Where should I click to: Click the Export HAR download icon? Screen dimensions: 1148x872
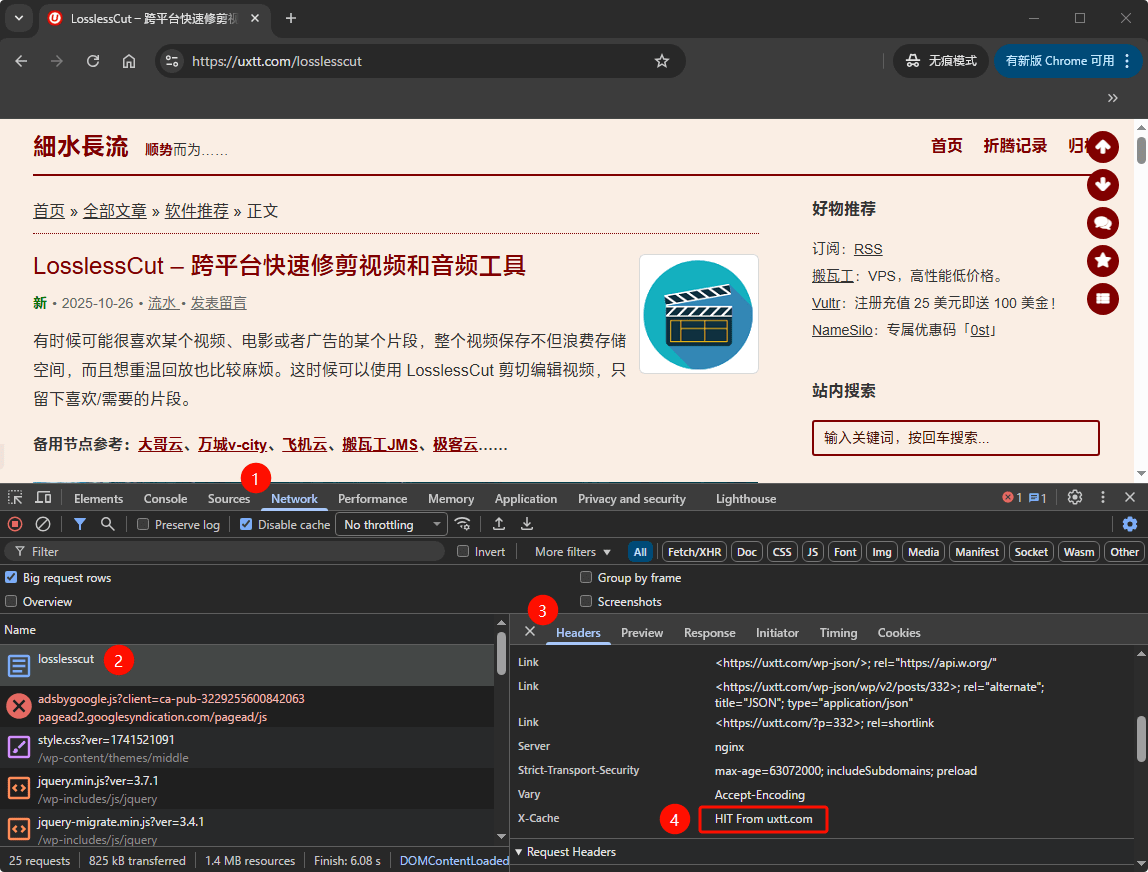pos(527,524)
